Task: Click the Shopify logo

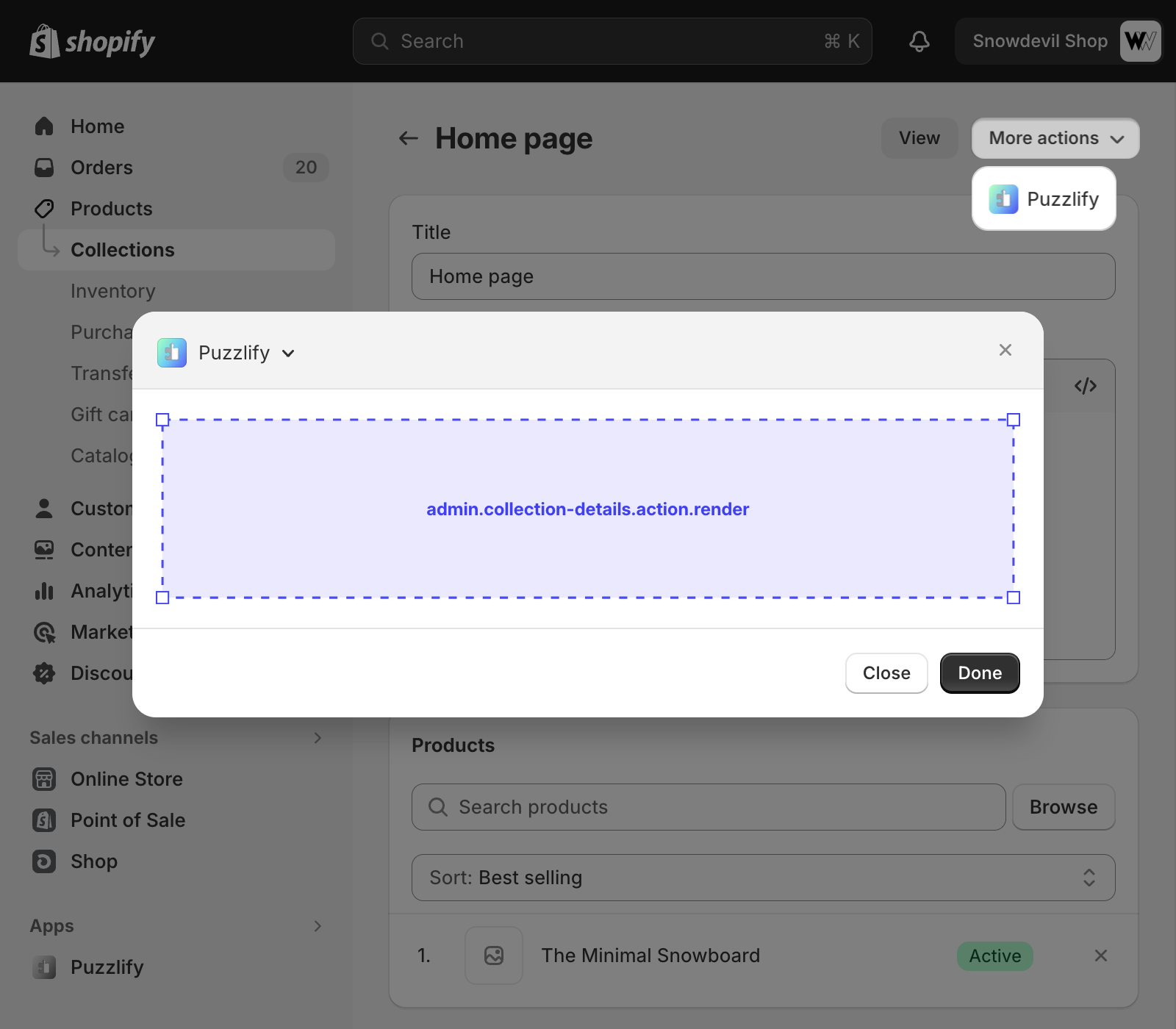Action: pyautogui.click(x=93, y=41)
